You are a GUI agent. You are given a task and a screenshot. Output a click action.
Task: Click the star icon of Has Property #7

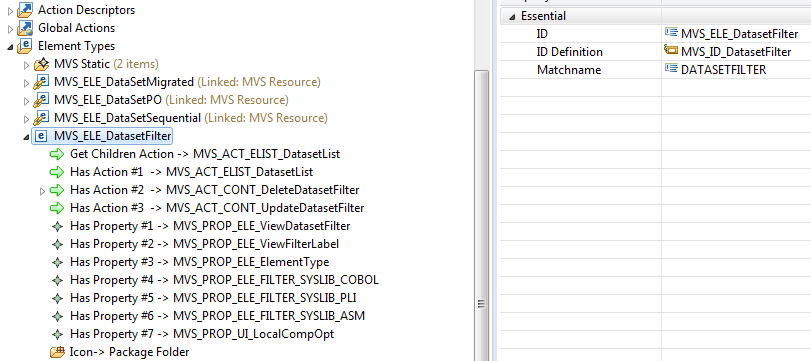pos(57,334)
